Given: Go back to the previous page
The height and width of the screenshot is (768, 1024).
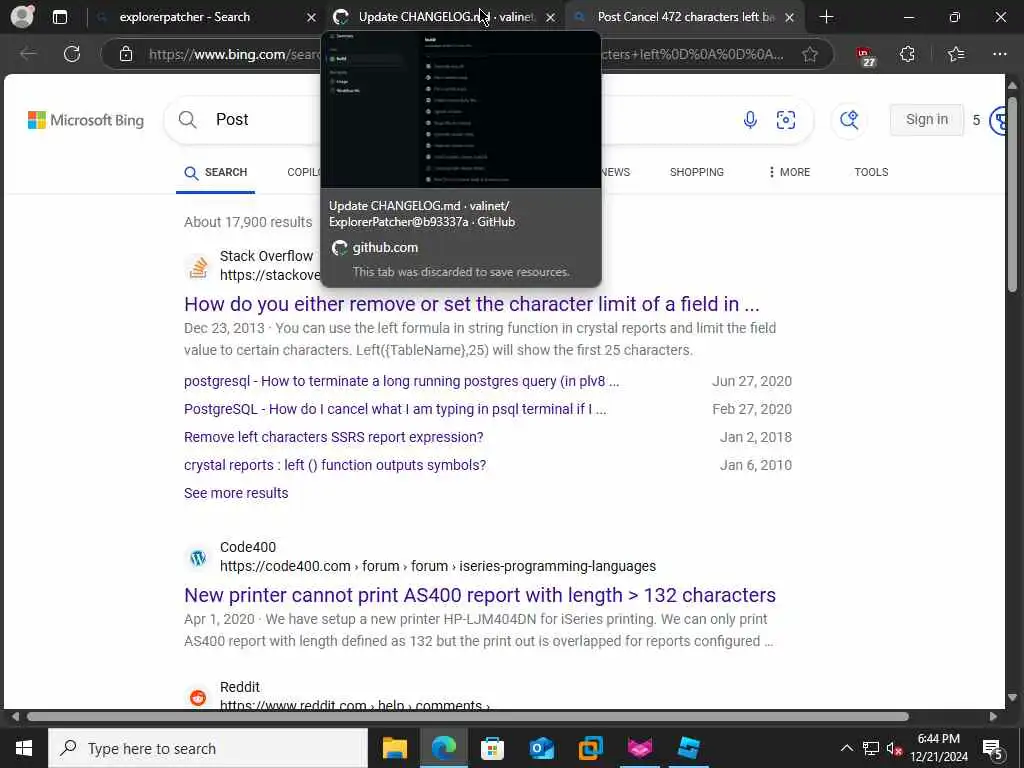Looking at the screenshot, I should point(28,54).
